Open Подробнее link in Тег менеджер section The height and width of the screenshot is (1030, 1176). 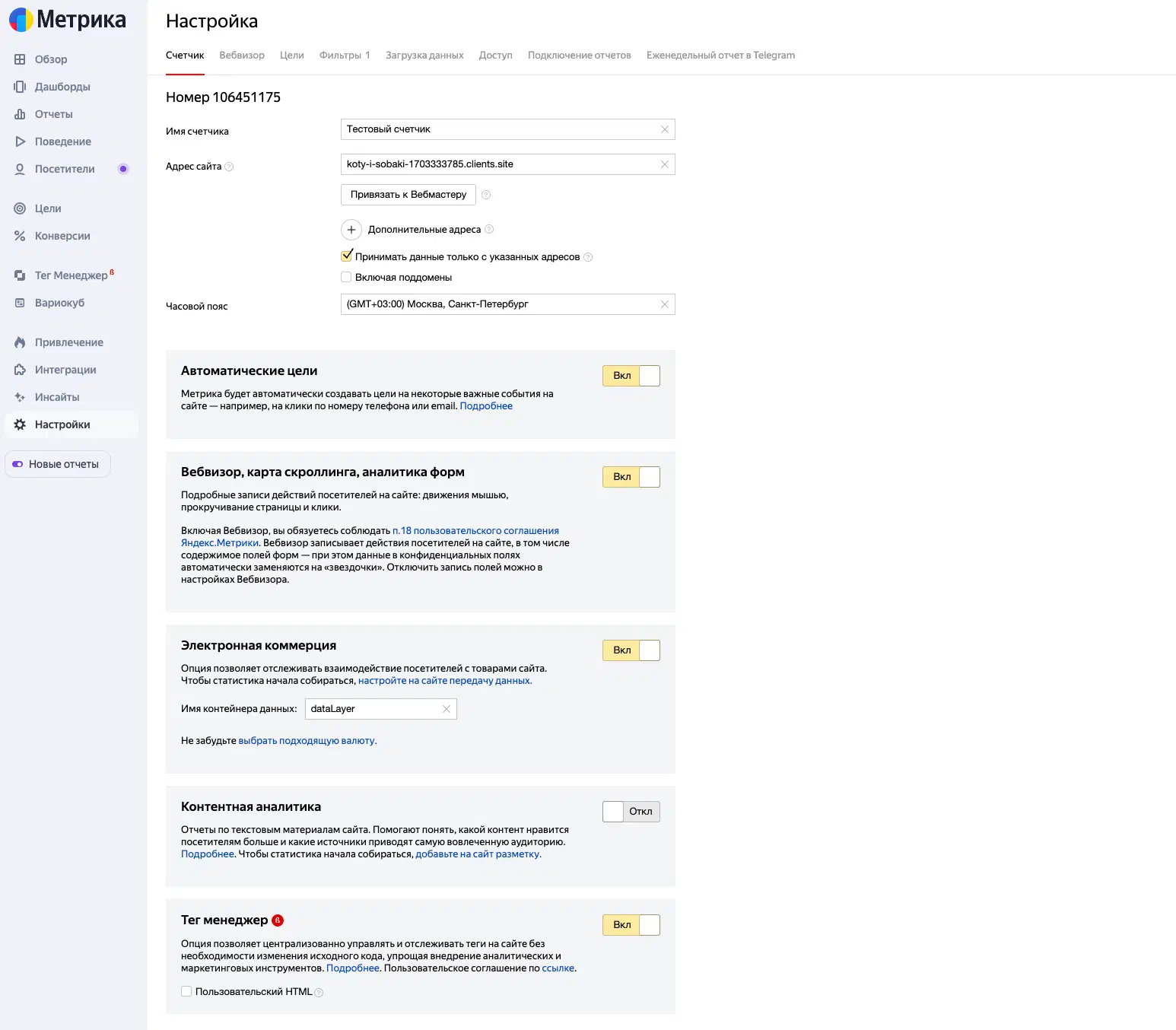(353, 968)
